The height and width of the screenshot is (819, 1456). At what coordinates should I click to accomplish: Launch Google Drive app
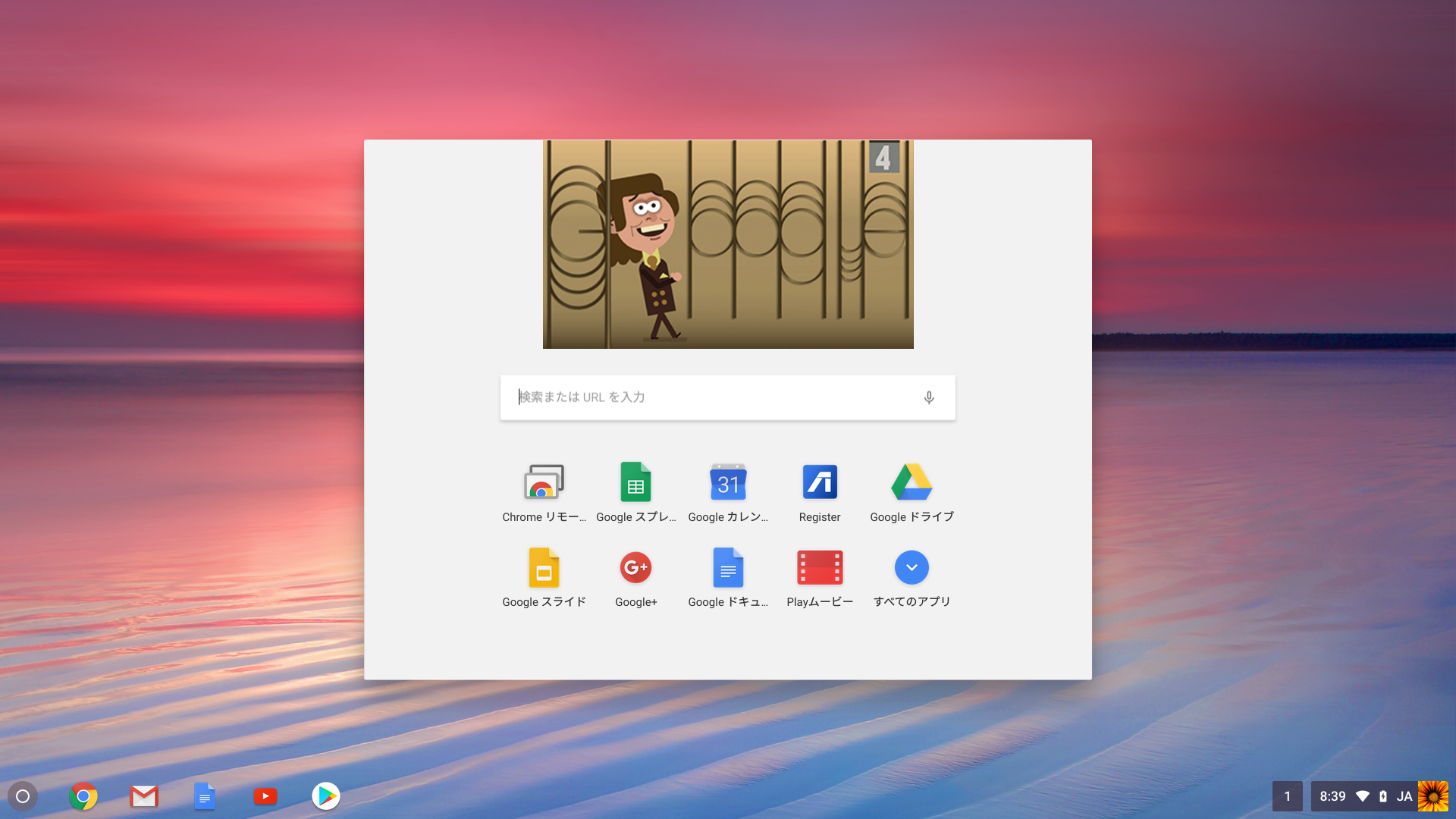912,483
